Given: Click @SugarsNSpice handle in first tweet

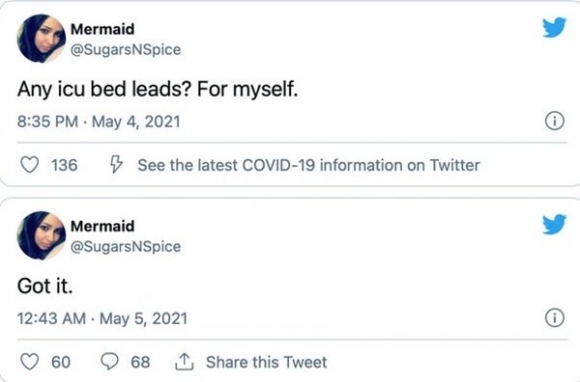Looking at the screenshot, I should (x=126, y=50).
